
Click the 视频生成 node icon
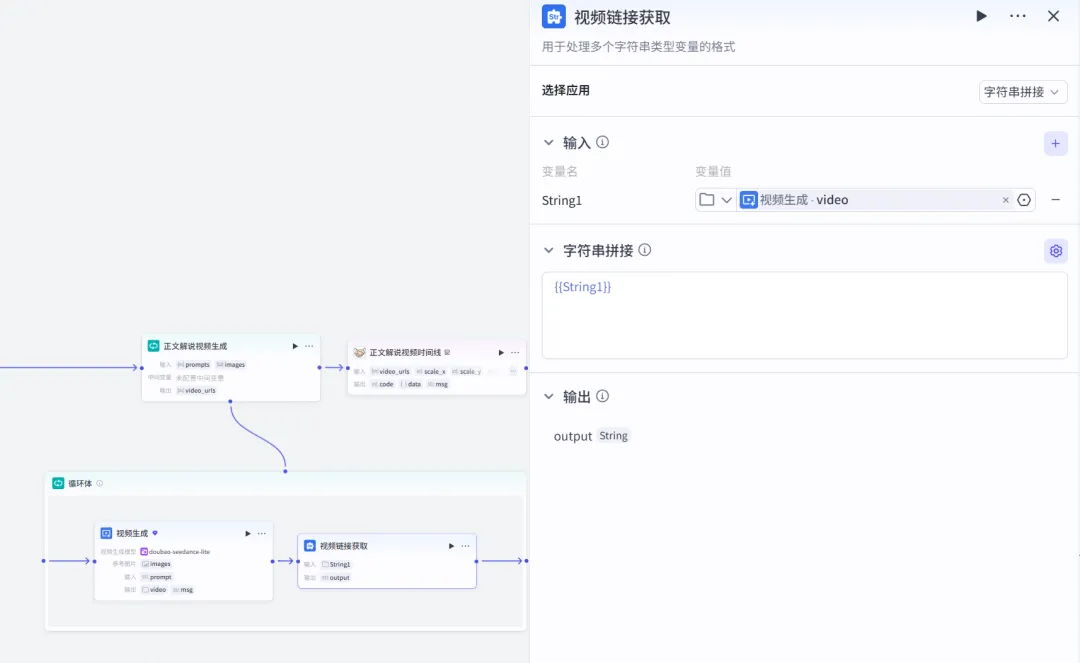[x=106, y=534]
